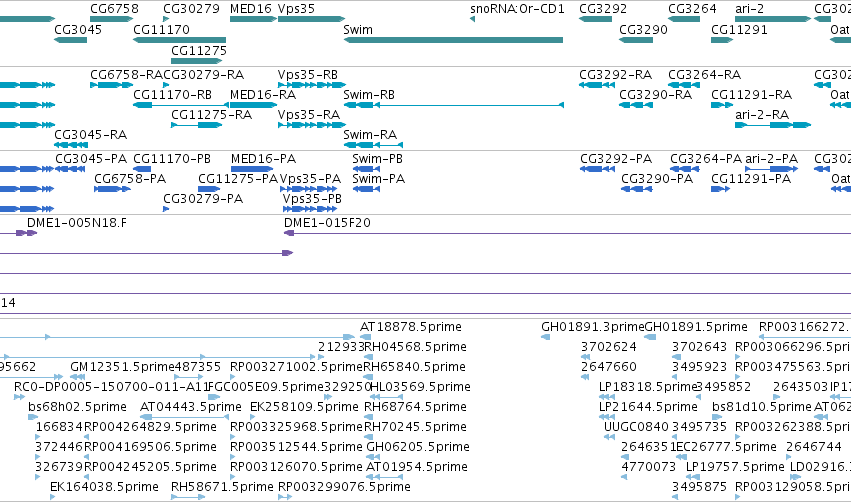Click the MED16-PA protein label
Viewport: 851px width, 502px height.
pyautogui.click(x=263, y=158)
